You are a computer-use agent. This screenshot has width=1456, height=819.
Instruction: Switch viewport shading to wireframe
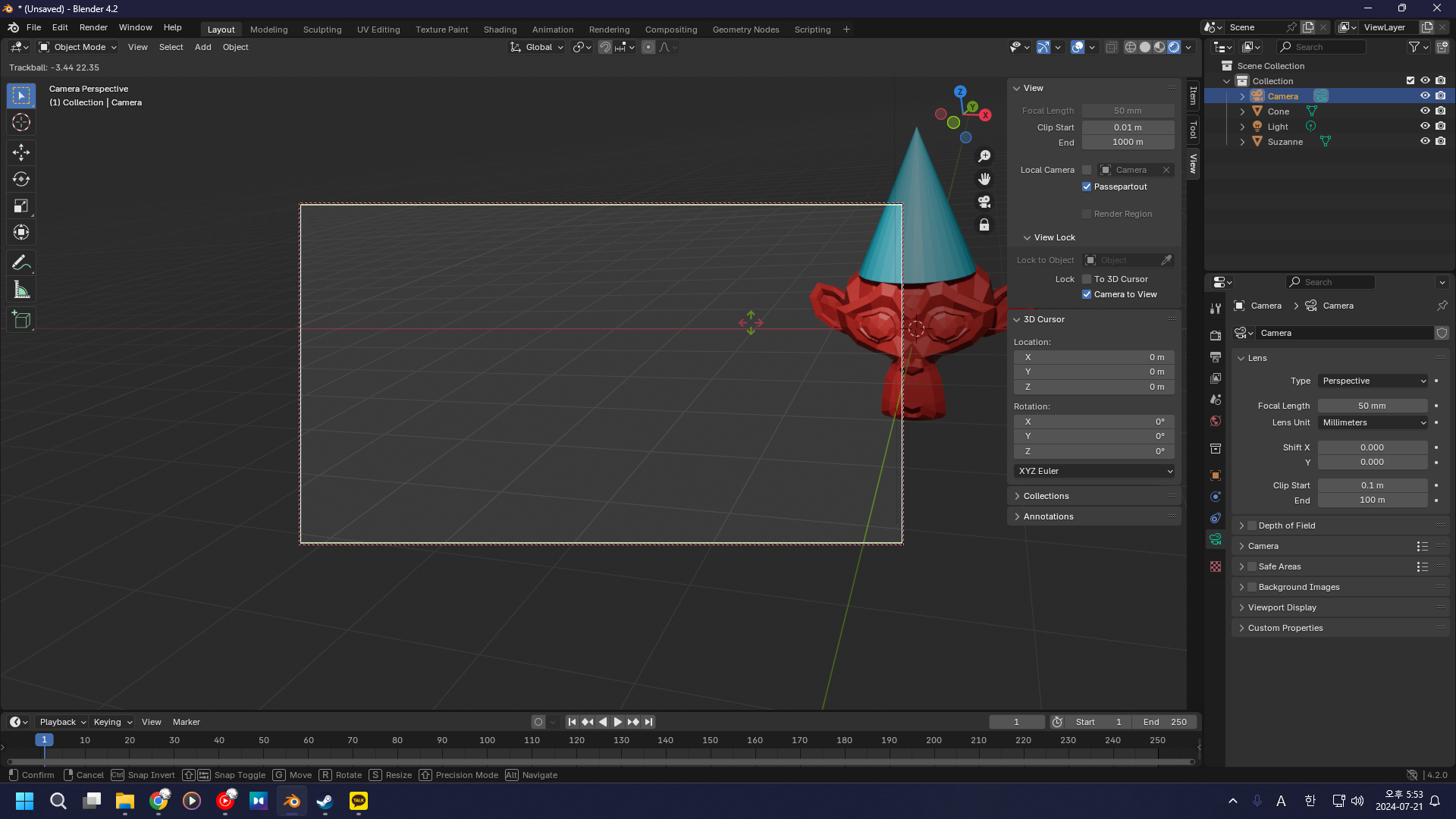(1131, 47)
